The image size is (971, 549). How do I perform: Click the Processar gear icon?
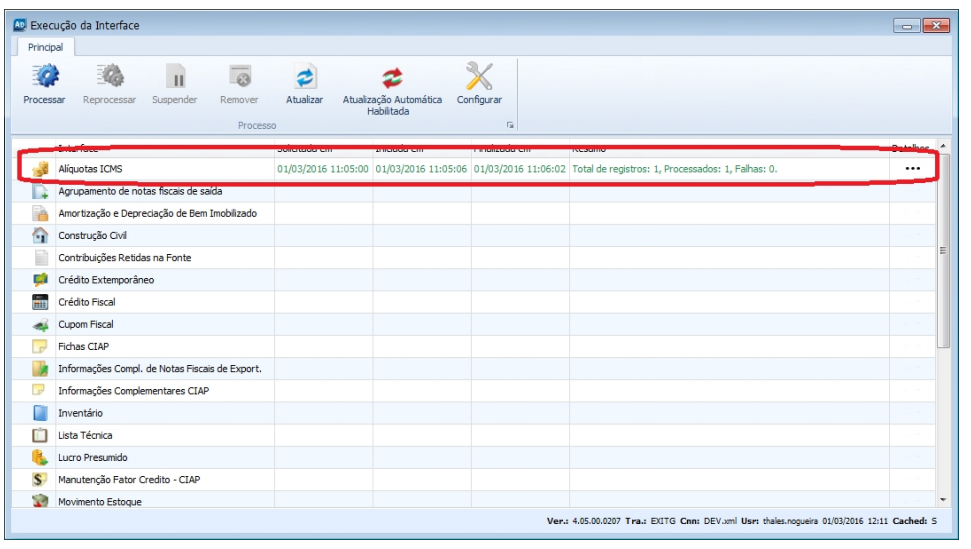44,77
